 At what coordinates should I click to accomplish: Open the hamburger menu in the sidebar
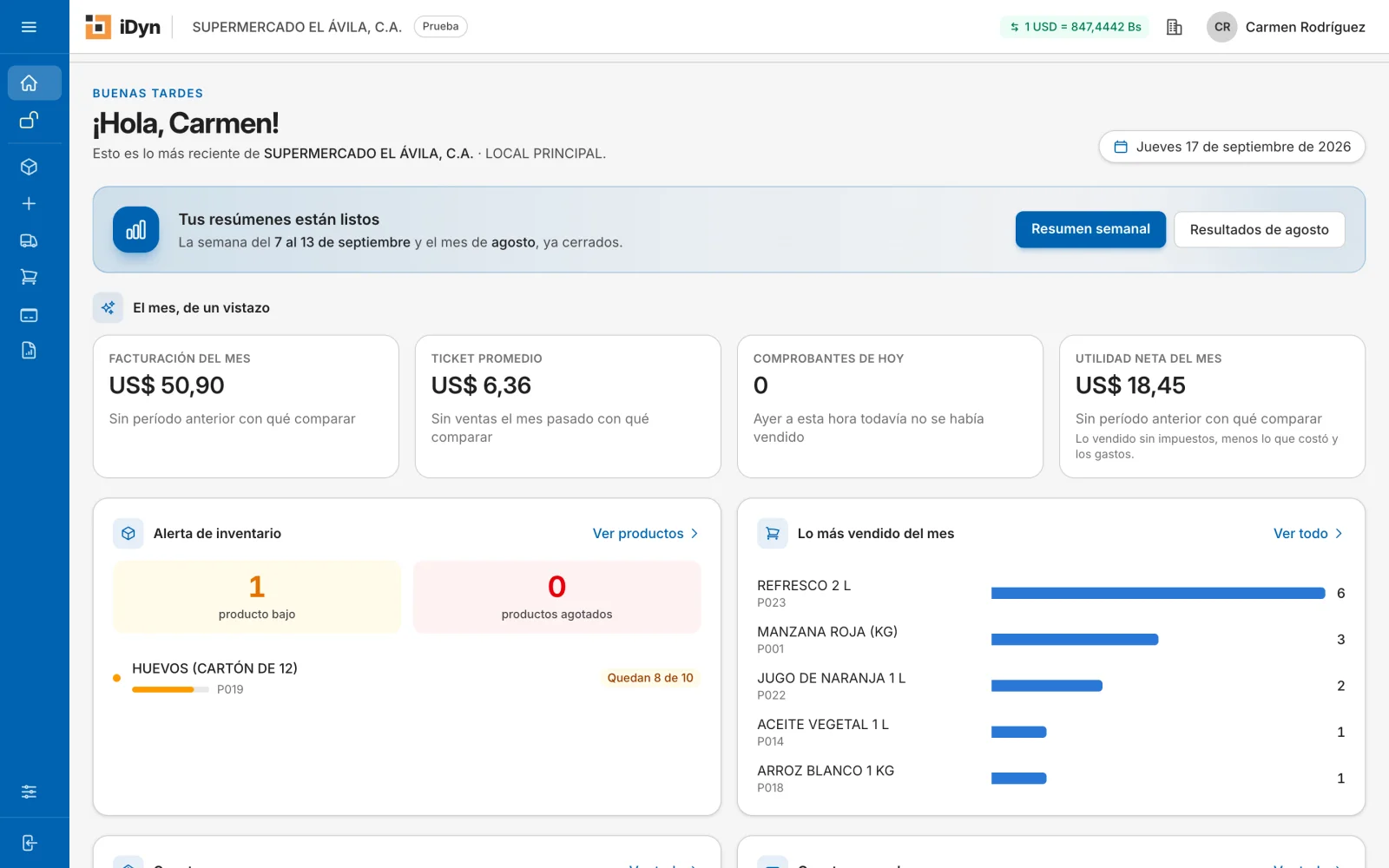29,27
